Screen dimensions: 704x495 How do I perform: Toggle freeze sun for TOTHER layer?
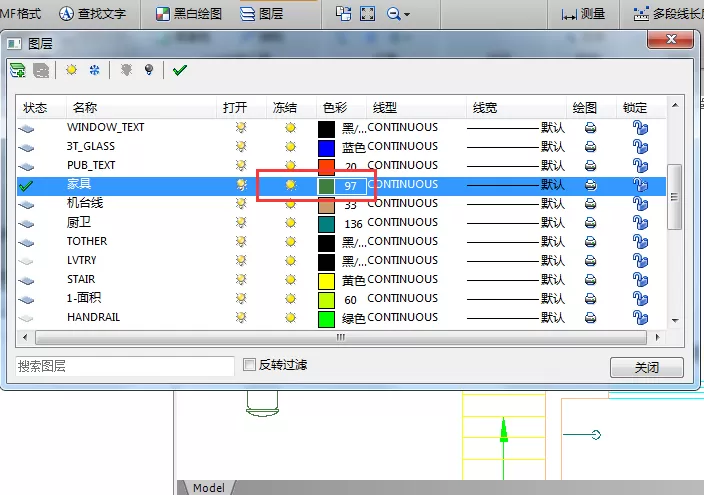(290, 242)
